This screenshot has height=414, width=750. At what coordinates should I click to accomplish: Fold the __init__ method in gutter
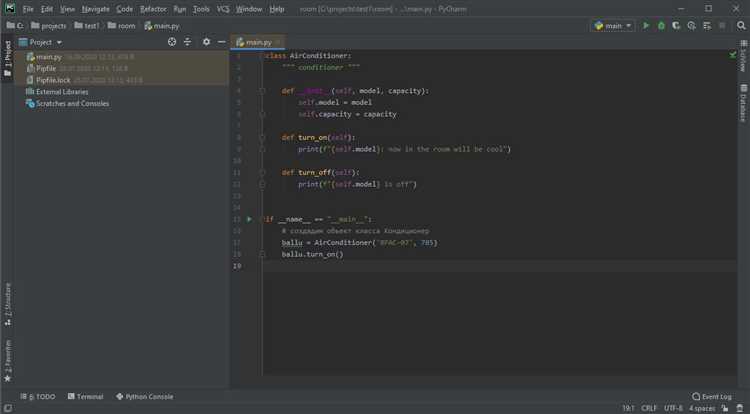click(x=262, y=91)
